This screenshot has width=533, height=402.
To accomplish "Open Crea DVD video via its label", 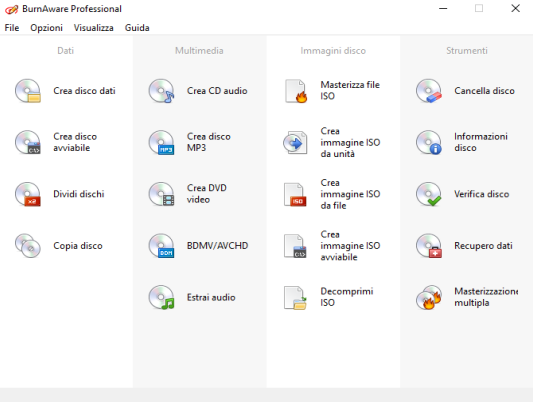I will click(x=207, y=194).
